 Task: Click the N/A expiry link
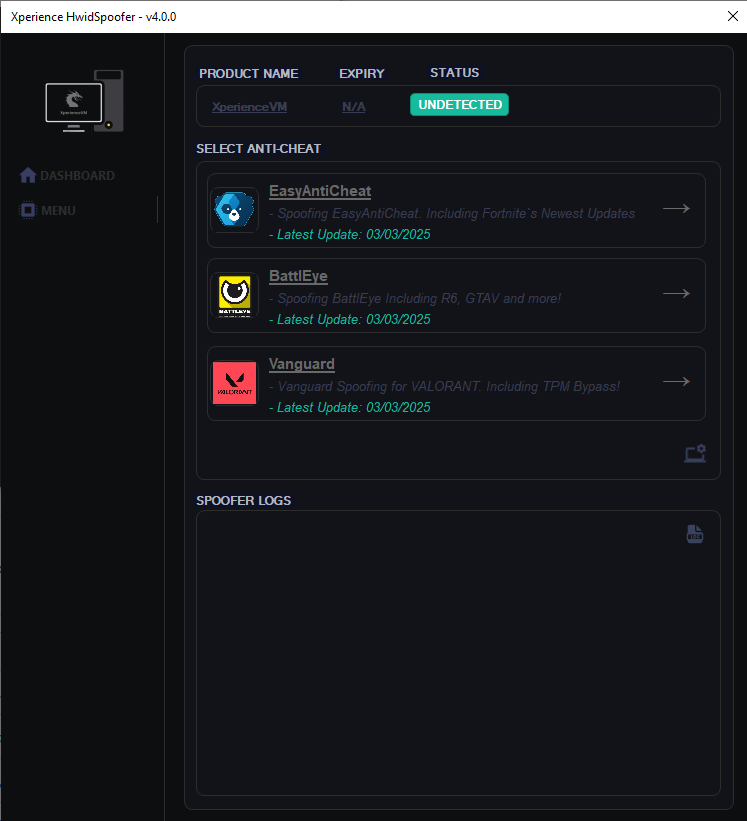click(x=354, y=107)
